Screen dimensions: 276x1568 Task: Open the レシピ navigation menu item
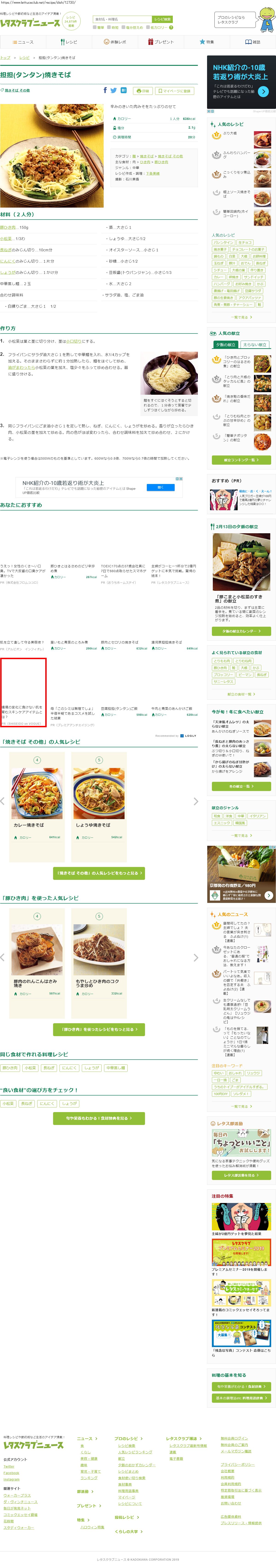(x=69, y=42)
